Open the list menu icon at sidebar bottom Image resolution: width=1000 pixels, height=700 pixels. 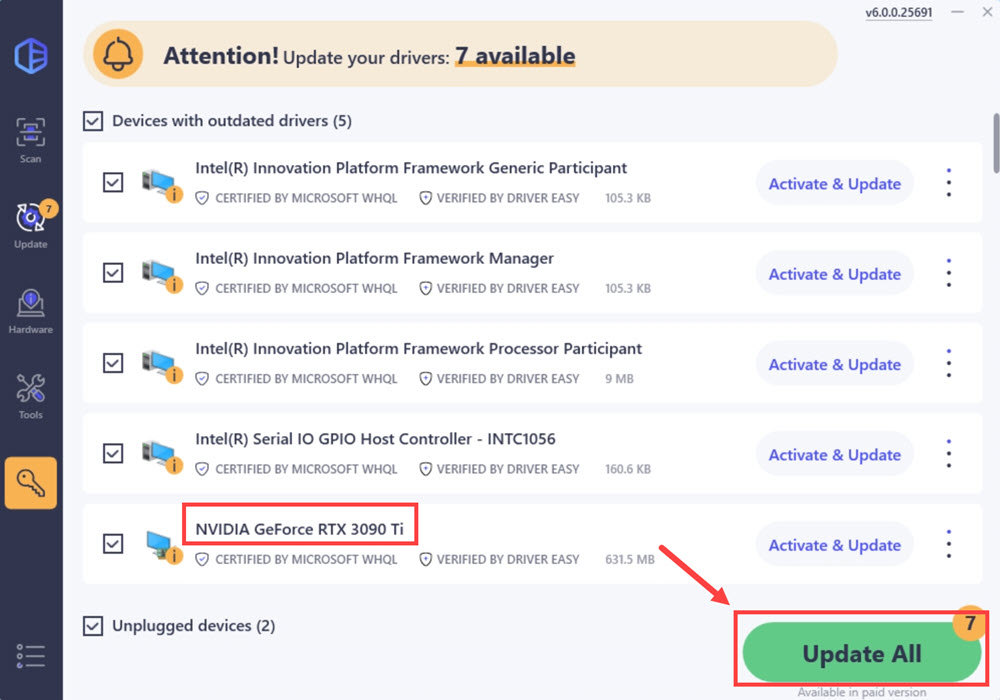pos(30,655)
